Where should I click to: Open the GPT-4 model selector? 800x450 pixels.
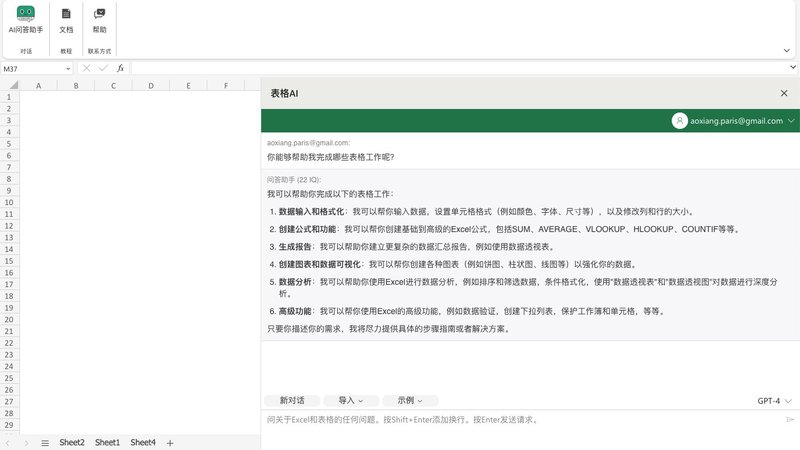774,401
